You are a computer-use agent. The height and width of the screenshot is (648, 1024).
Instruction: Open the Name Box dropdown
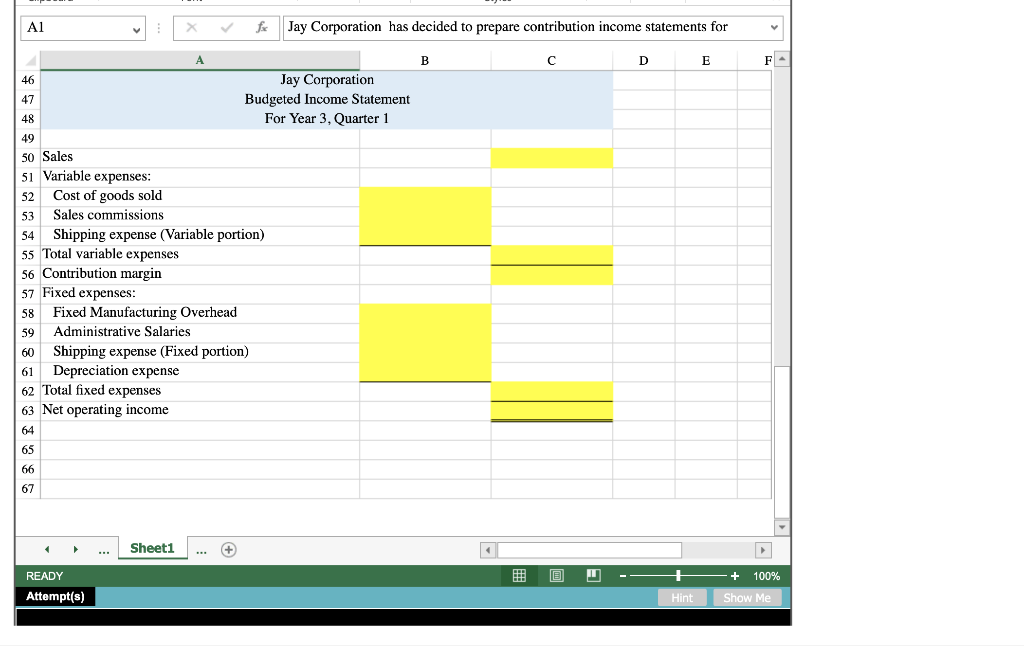coord(137,27)
